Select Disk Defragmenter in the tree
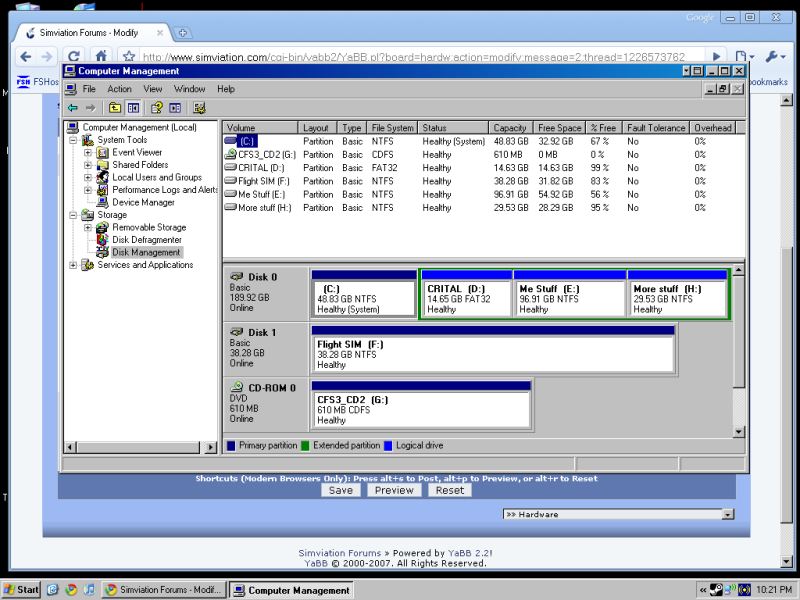800x600 pixels. point(146,240)
